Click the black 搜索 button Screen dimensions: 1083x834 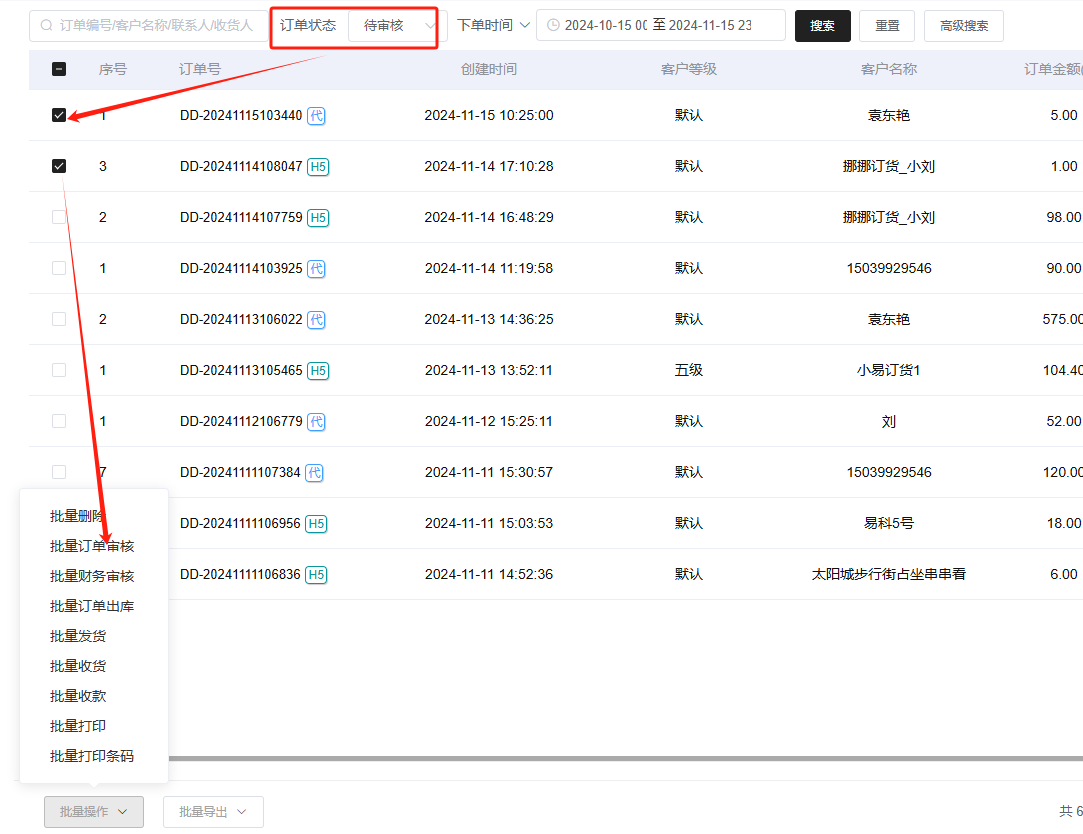pyautogui.click(x=822, y=26)
